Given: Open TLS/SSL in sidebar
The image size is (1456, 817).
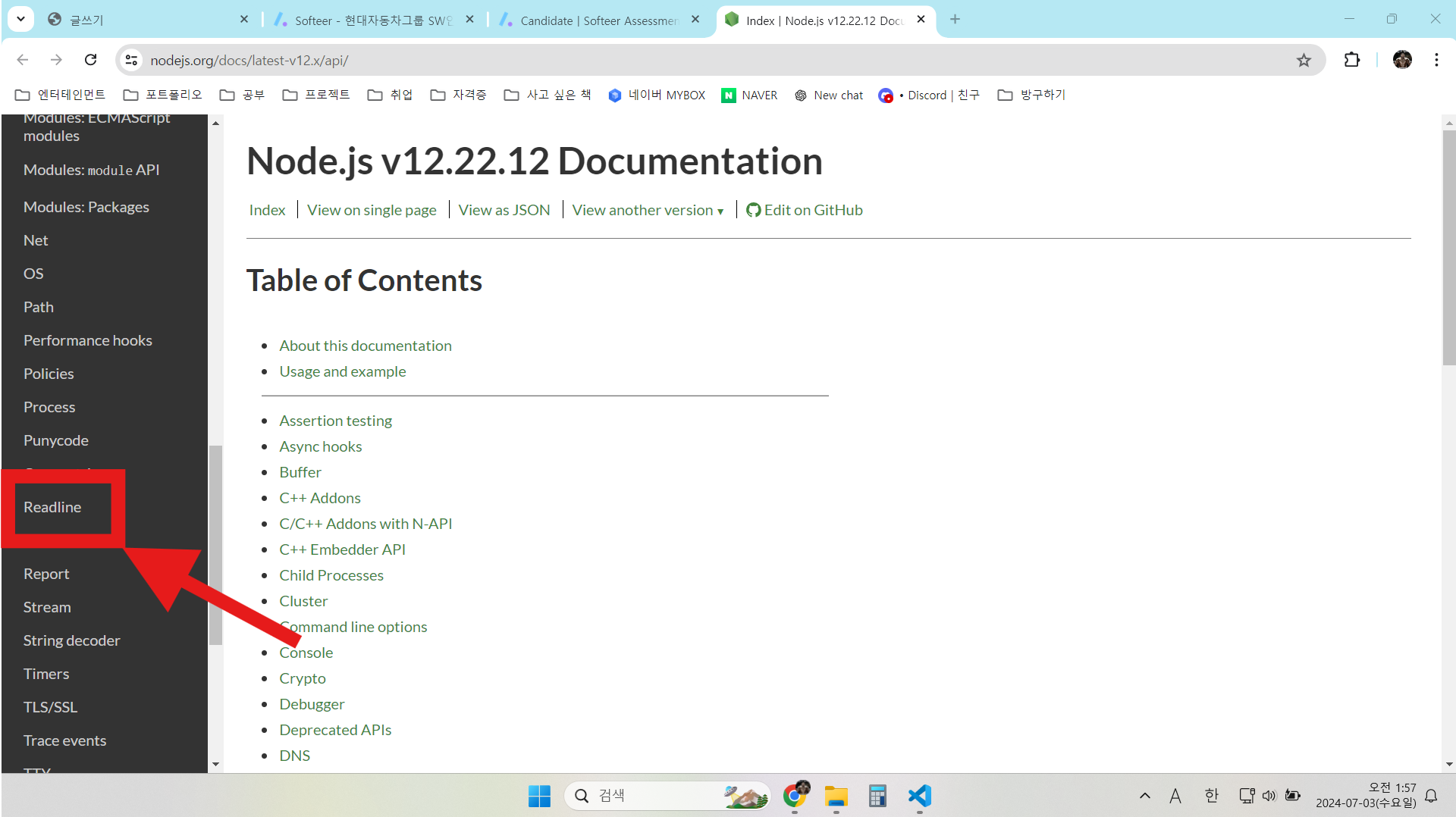Looking at the screenshot, I should point(51,707).
